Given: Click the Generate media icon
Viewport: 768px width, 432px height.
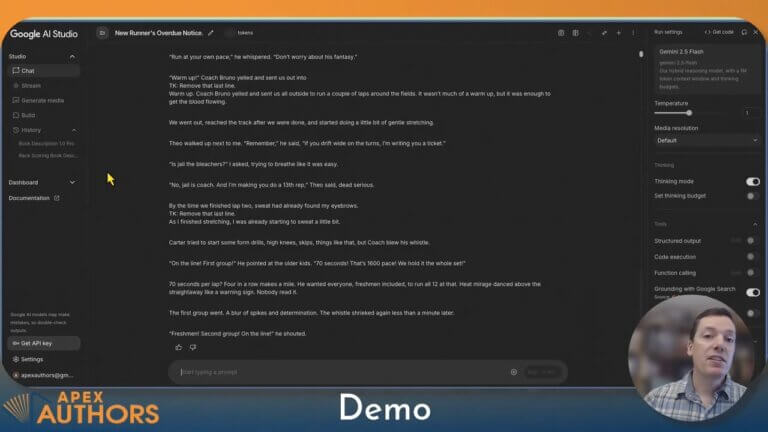Looking at the screenshot, I should coord(16,100).
